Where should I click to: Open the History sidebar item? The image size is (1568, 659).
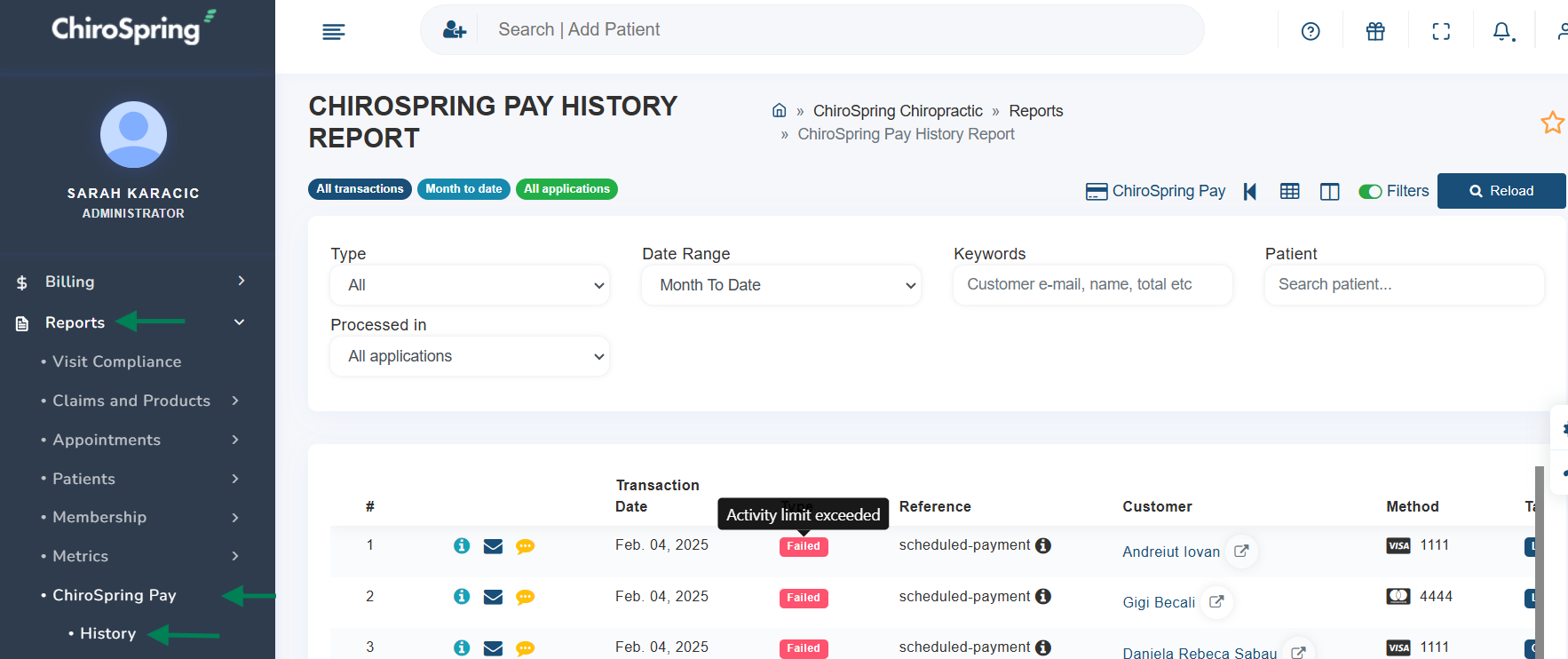click(x=107, y=633)
